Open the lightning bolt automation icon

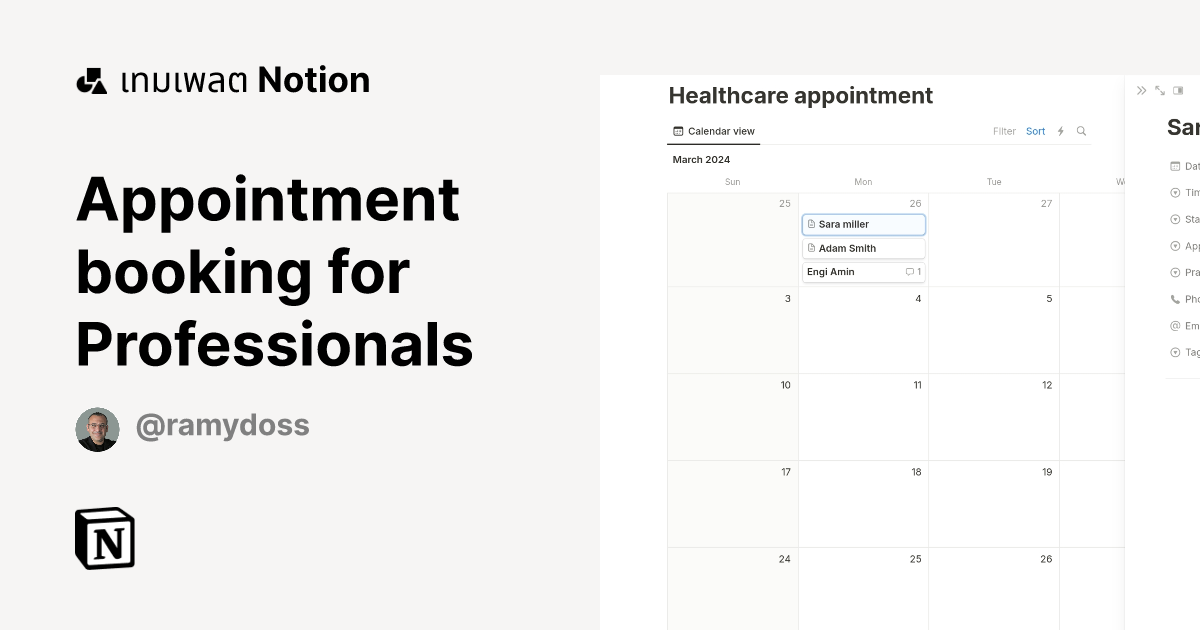(x=1060, y=131)
